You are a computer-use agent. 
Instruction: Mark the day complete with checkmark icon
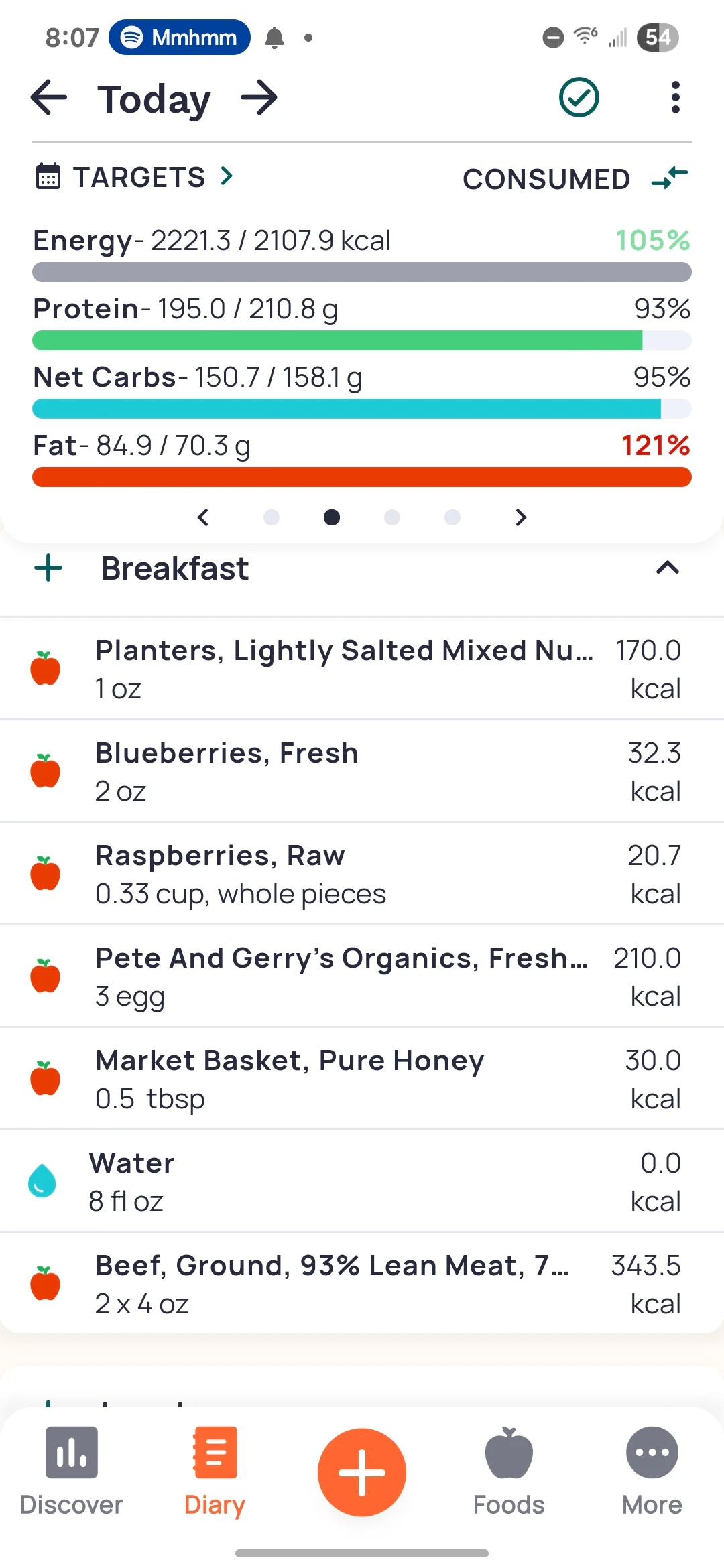579,98
